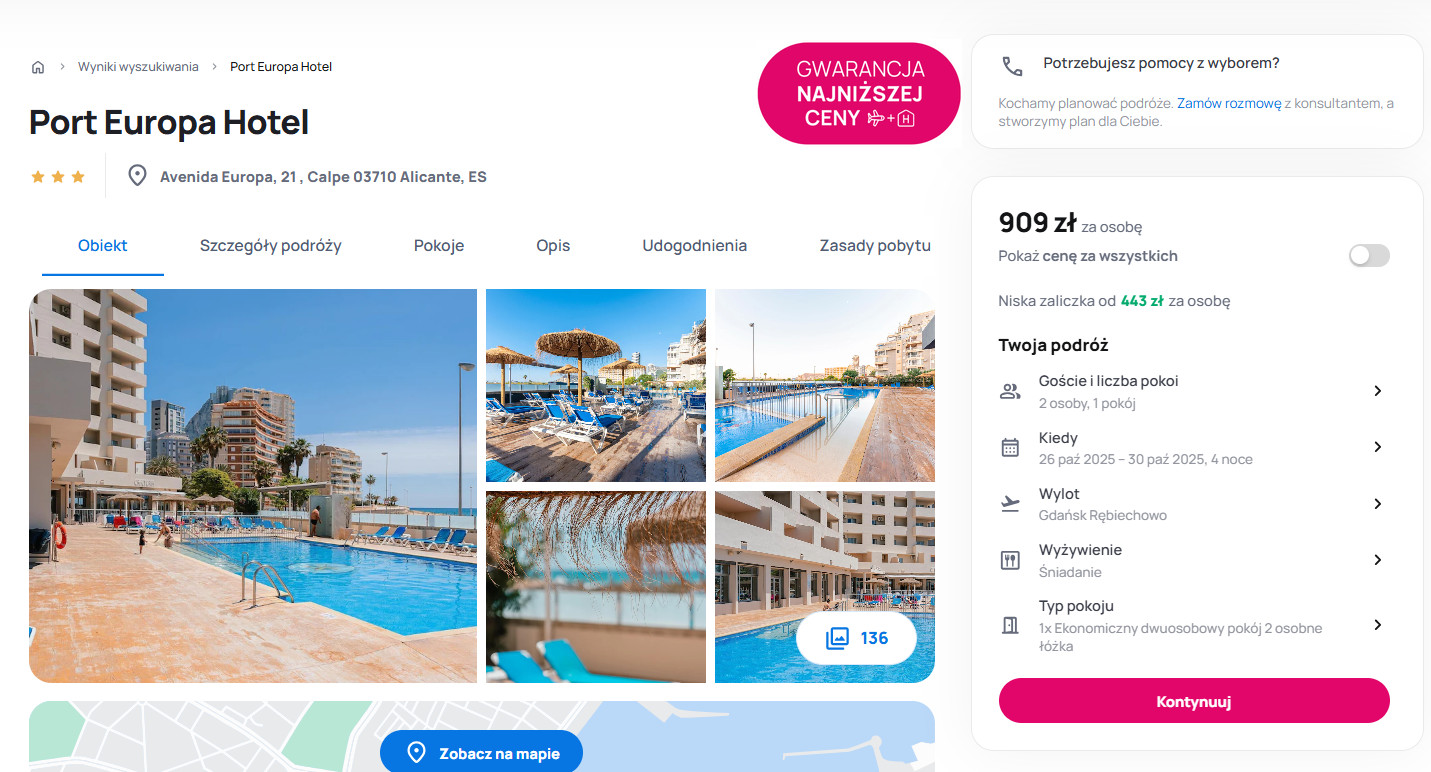Expand Goście i liczba pokoi chevron
The width and height of the screenshot is (1431, 772).
1377,391
